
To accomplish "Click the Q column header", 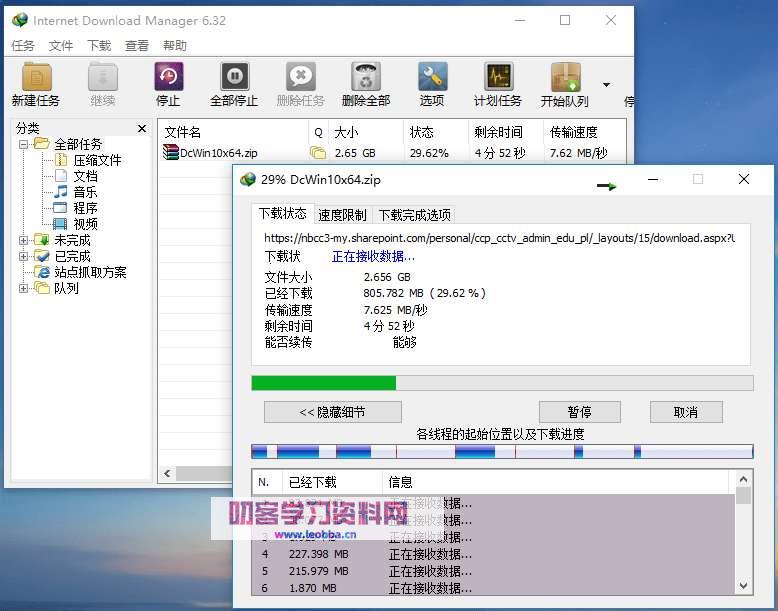I will pyautogui.click(x=319, y=132).
